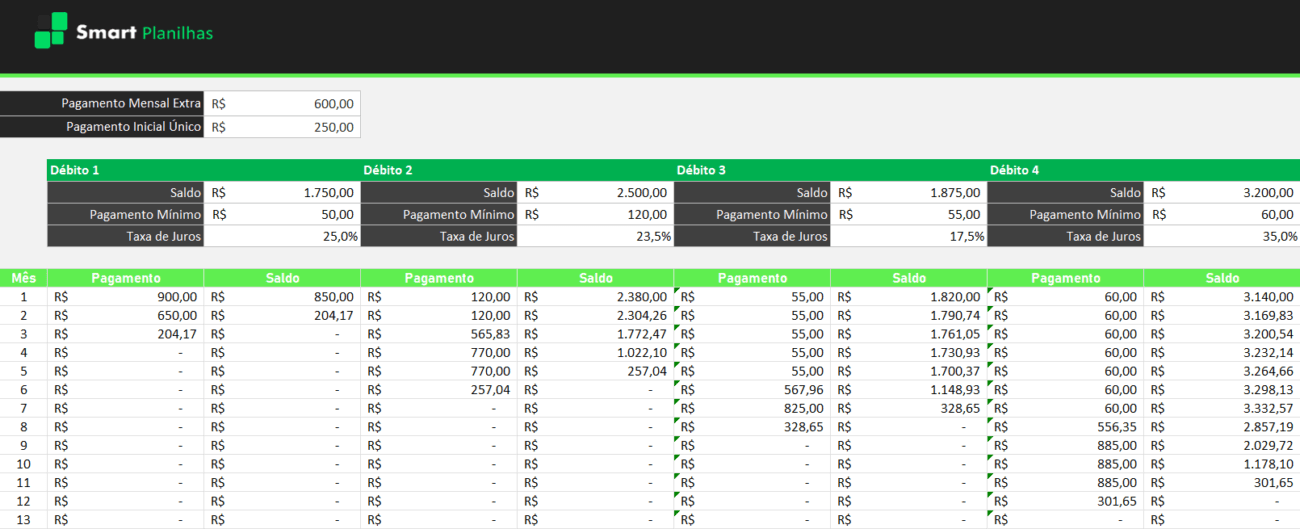
Task: Click the Débito 2 header
Action: [x=388, y=170]
